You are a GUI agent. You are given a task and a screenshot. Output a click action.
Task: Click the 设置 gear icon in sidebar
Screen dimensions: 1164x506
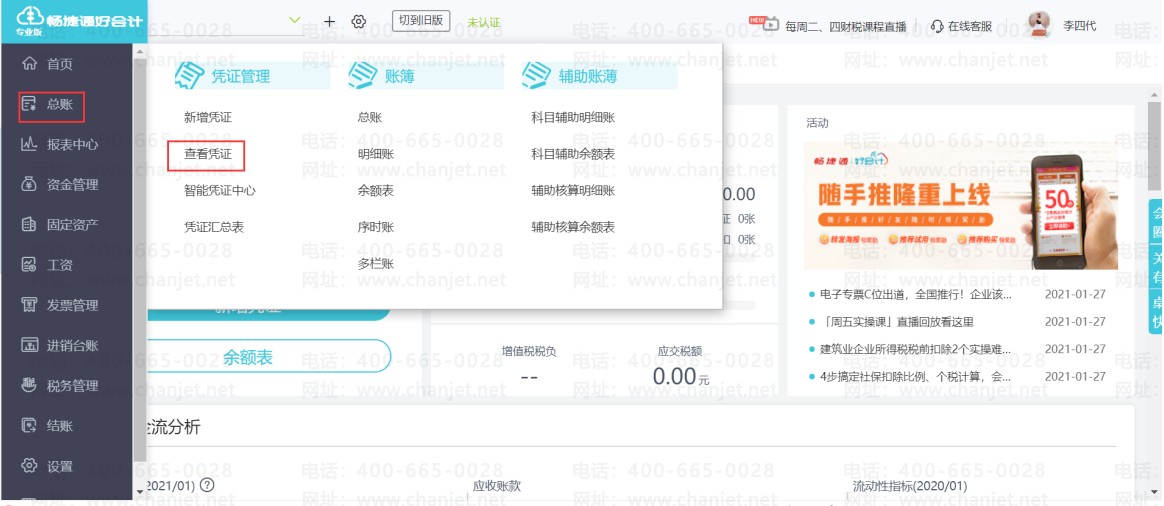click(30, 466)
